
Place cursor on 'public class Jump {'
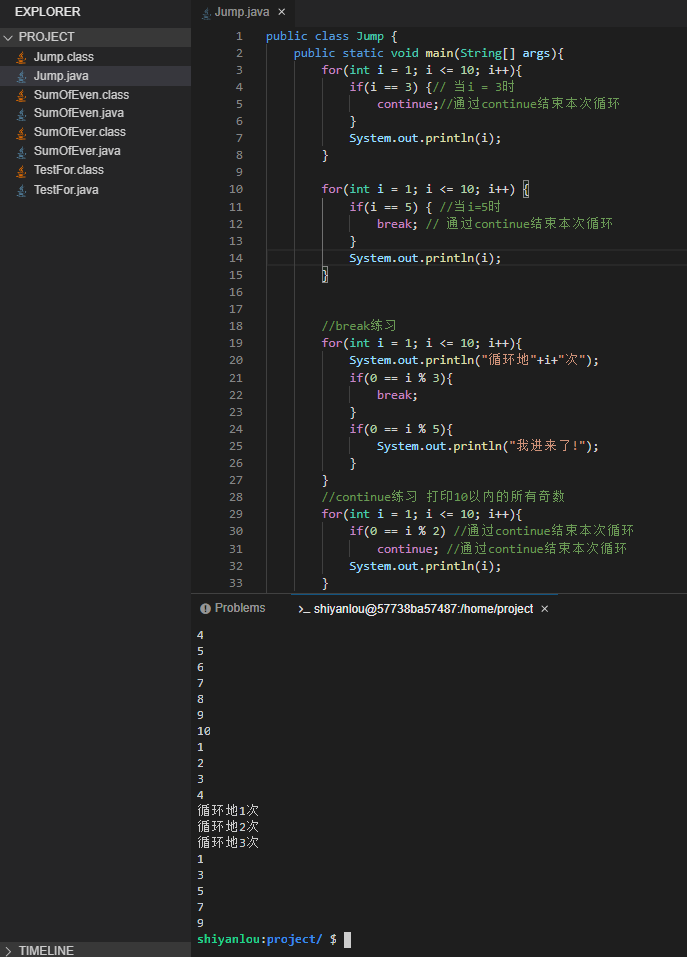331,36
